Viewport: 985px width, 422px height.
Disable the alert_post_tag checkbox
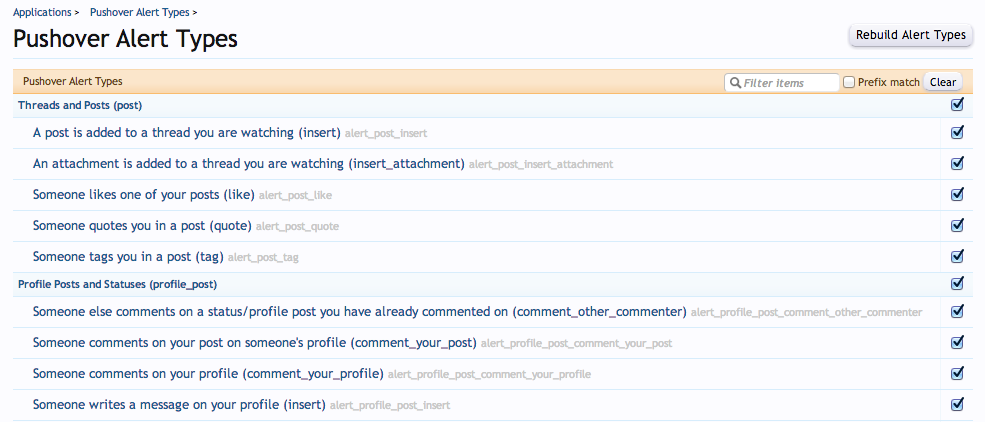pyautogui.click(x=957, y=256)
